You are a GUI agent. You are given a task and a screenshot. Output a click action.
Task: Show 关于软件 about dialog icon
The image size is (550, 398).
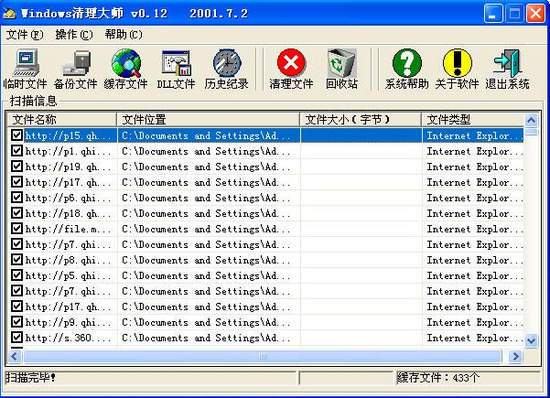point(457,69)
